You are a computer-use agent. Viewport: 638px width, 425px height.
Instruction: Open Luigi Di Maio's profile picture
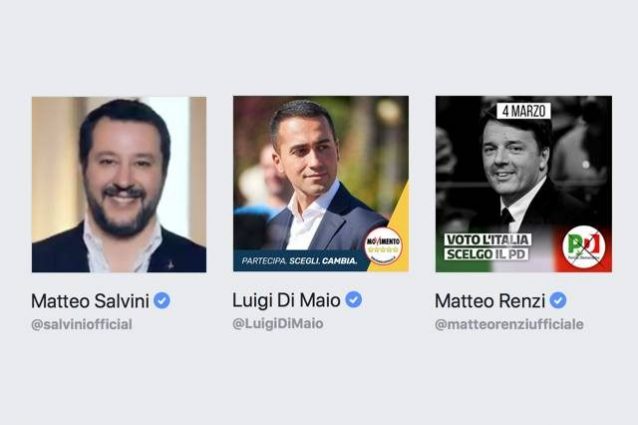click(321, 184)
